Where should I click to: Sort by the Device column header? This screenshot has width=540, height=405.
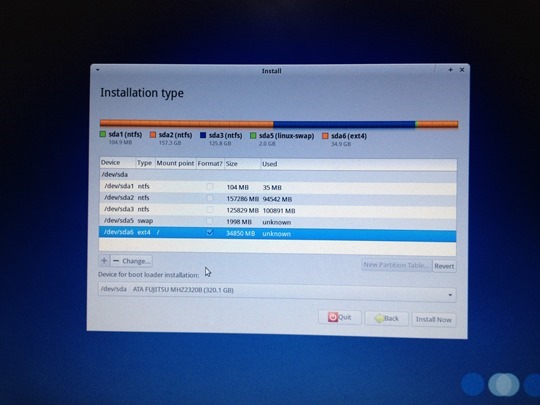click(x=117, y=163)
